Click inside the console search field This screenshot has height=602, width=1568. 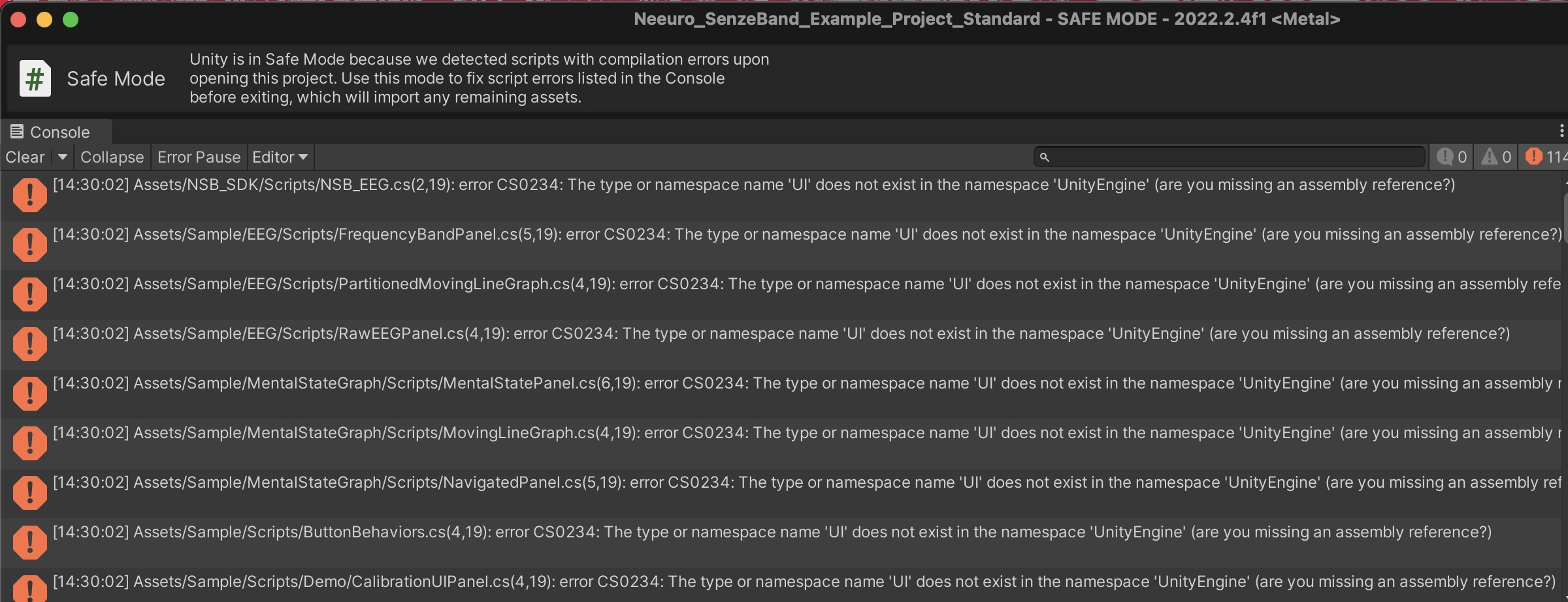(1228, 157)
